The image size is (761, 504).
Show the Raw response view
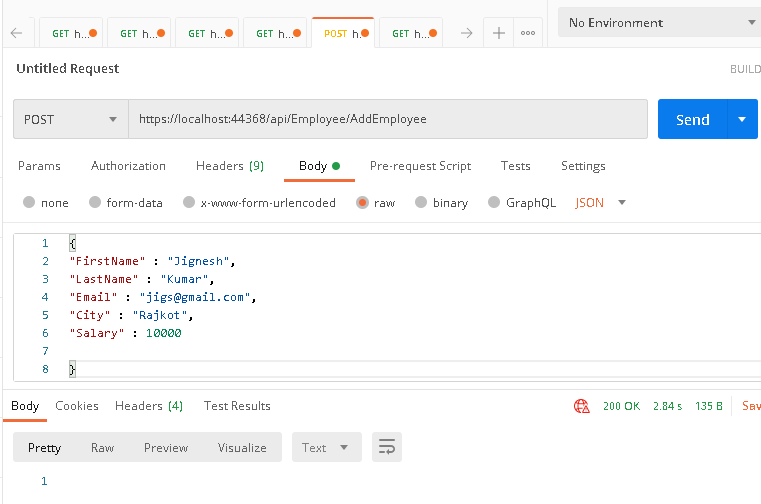[x=102, y=447]
